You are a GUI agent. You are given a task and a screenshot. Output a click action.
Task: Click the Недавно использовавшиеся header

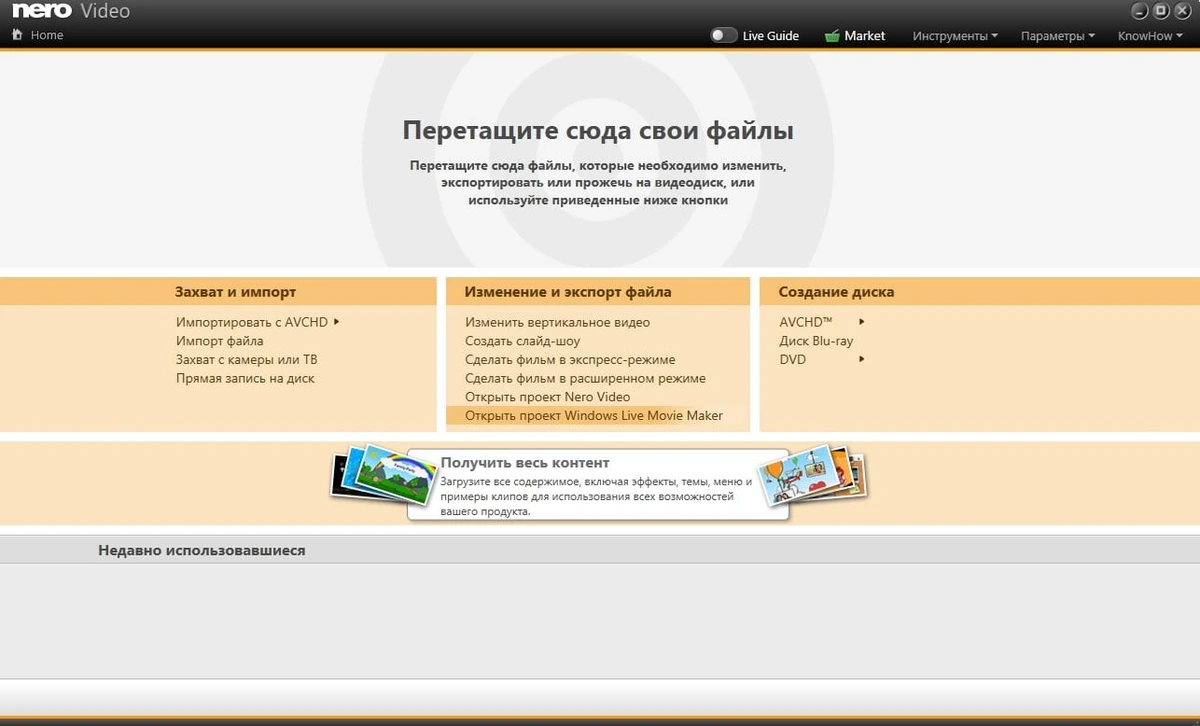pyautogui.click(x=202, y=550)
